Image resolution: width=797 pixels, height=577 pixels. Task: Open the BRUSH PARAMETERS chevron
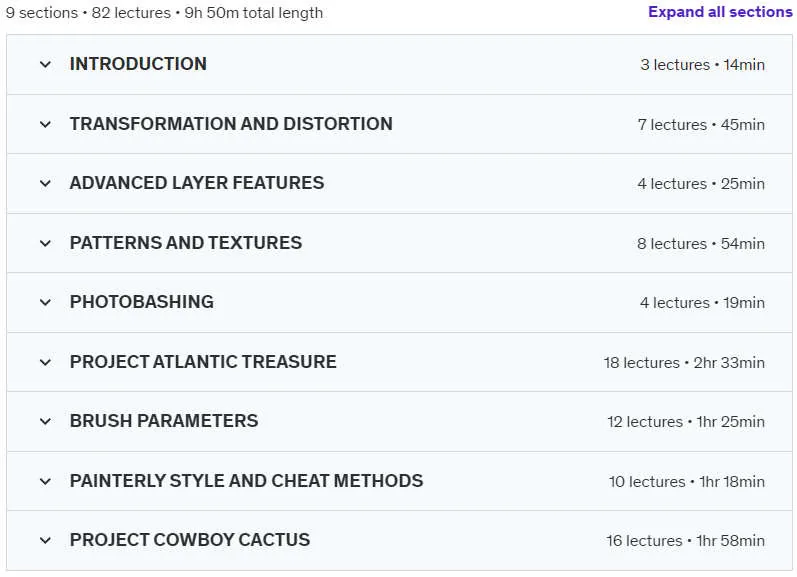45,421
